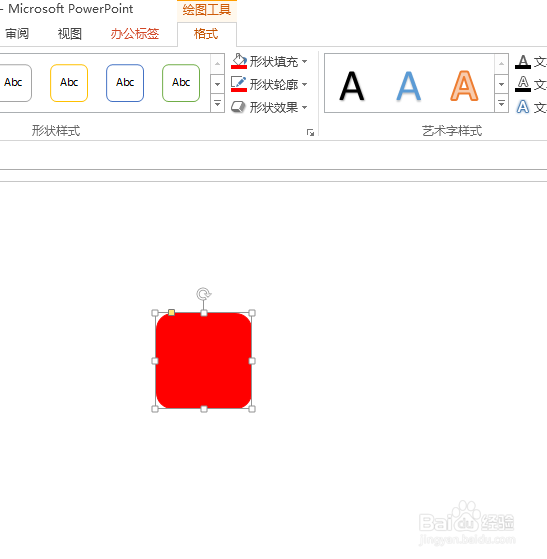
Task: Click the Text Outline A icon
Action: click(523, 84)
